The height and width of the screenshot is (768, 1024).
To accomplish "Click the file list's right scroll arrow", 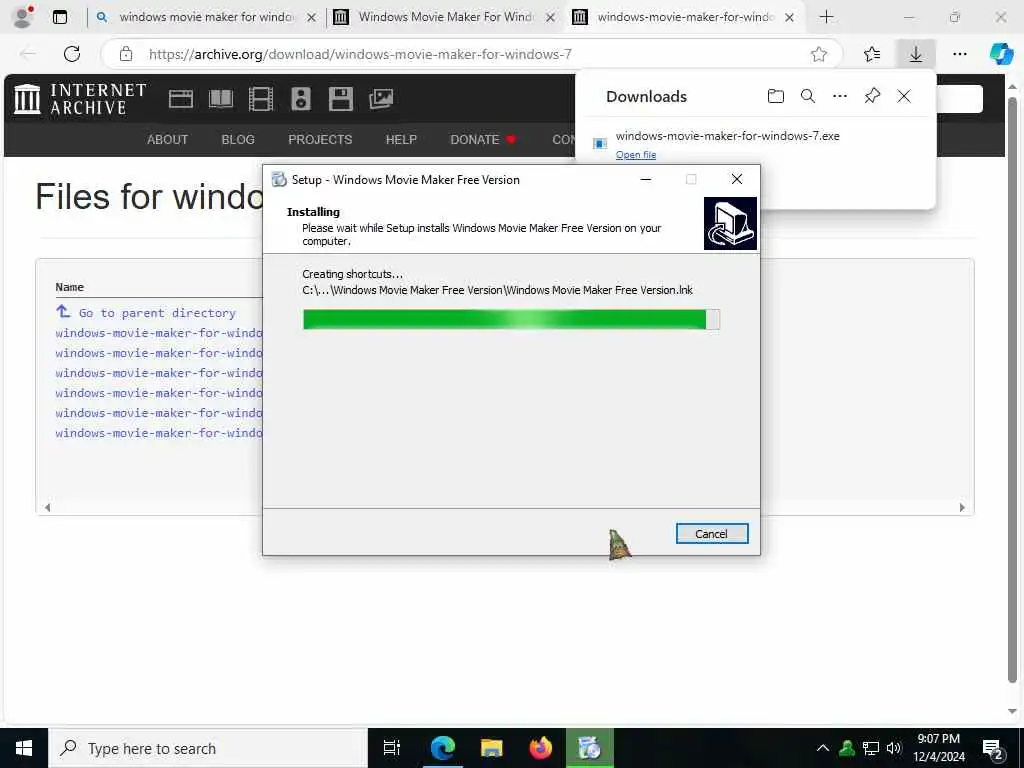I will point(962,507).
